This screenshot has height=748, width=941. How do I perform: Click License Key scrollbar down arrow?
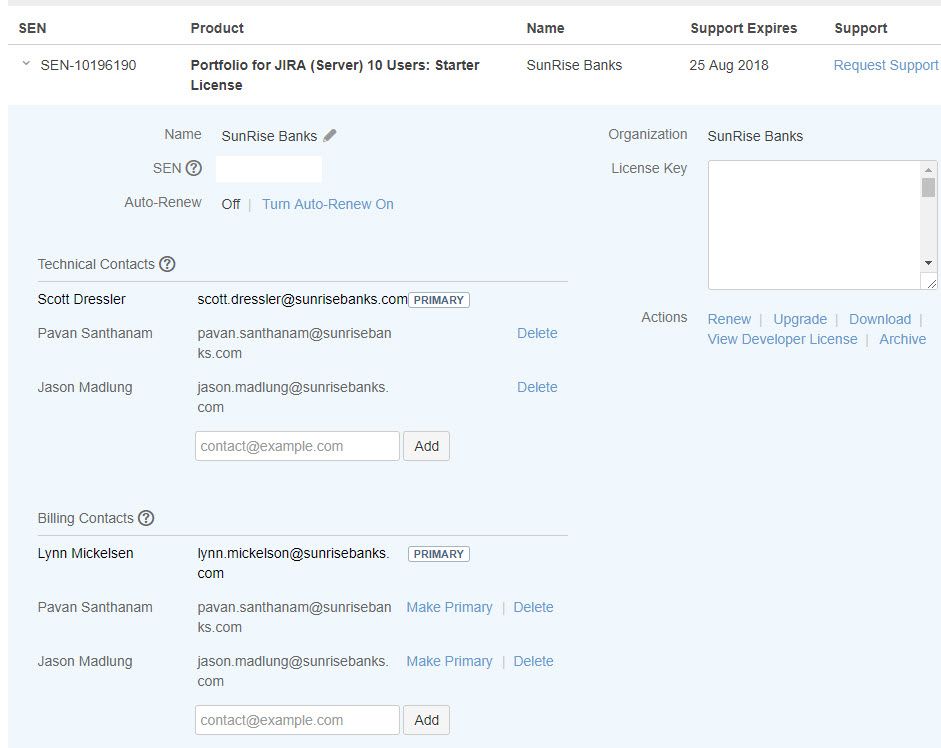tap(928, 263)
